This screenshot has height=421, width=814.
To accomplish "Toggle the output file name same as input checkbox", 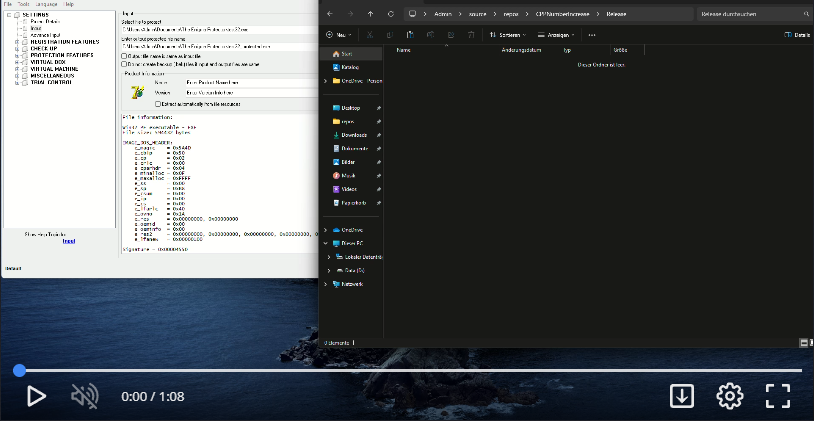I will coord(124,56).
